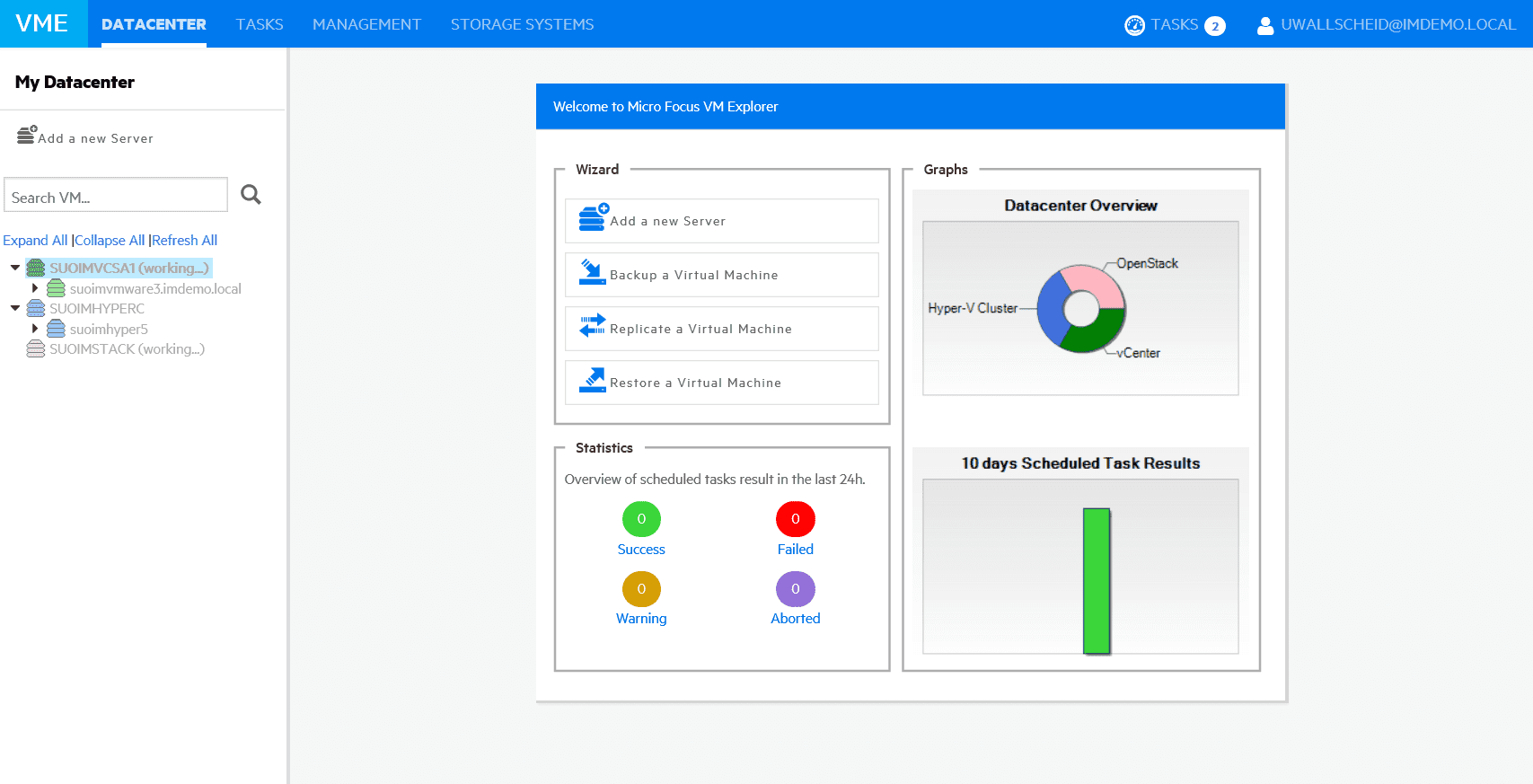This screenshot has height=784, width=1533.
Task: Expand the suoimvmware3.imdemo.local node
Action: 35,288
